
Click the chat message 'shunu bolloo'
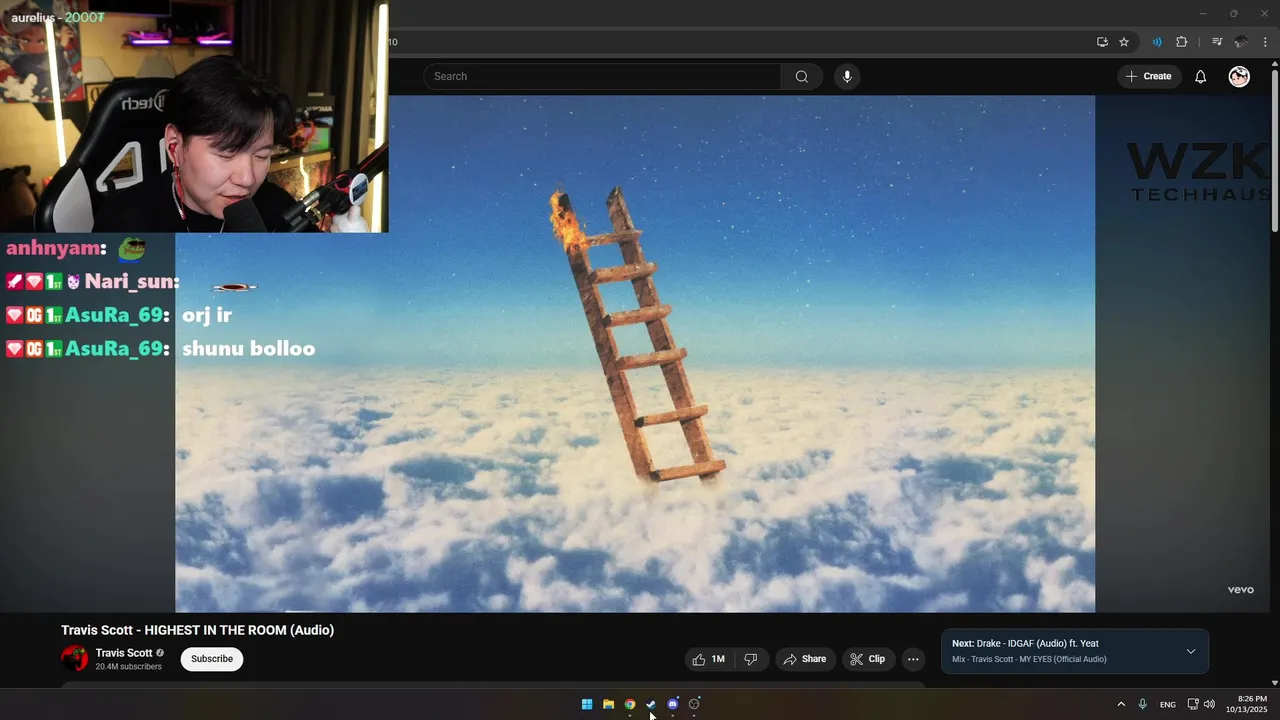click(248, 349)
